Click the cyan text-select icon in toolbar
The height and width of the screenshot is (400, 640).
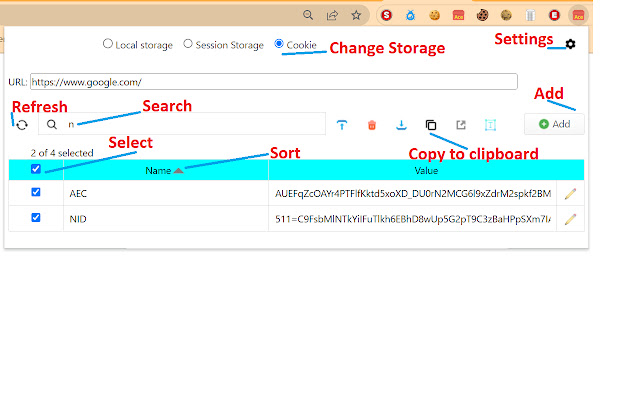pyautogui.click(x=490, y=125)
